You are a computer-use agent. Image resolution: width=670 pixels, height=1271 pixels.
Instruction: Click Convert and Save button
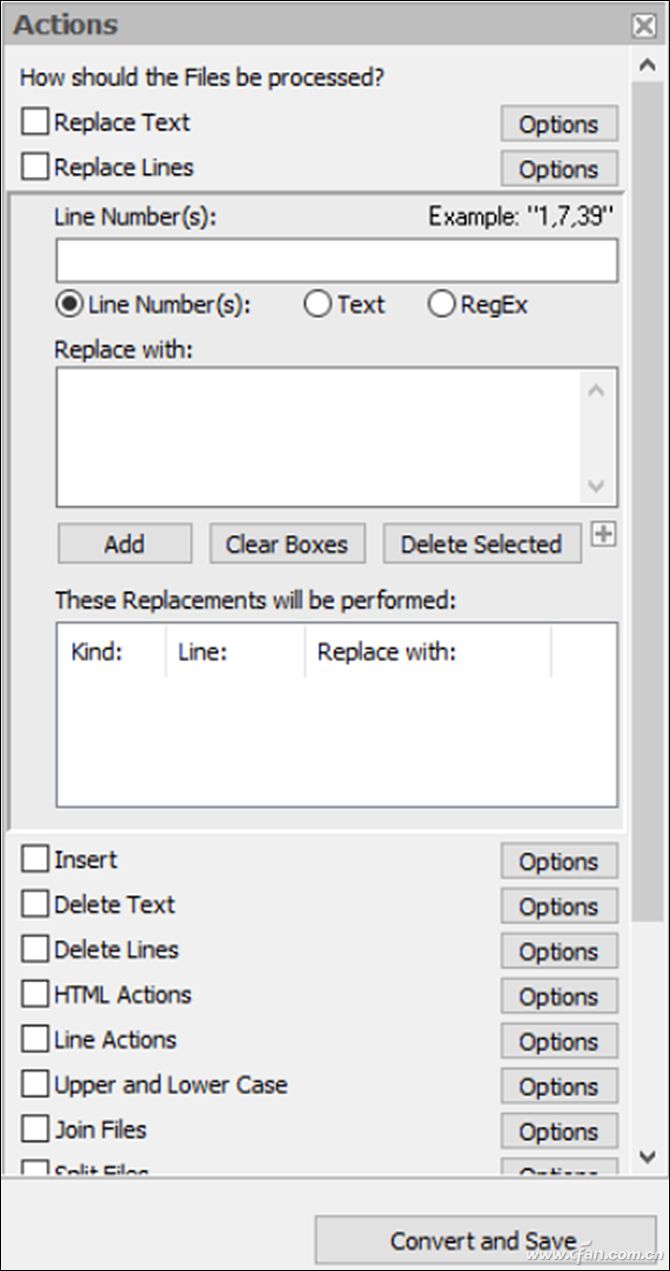(484, 1241)
